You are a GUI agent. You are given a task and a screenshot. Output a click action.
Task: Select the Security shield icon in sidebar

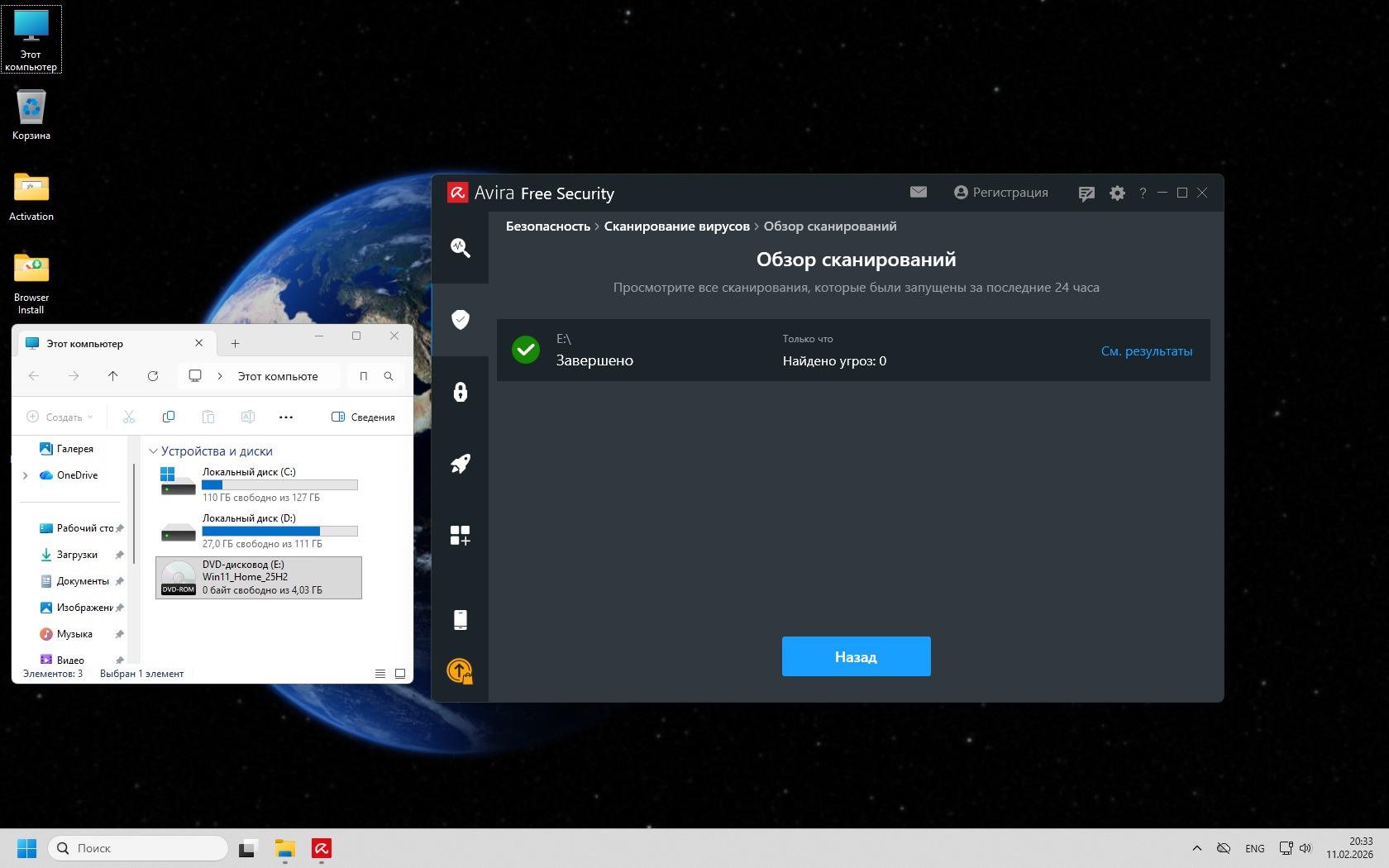click(461, 320)
